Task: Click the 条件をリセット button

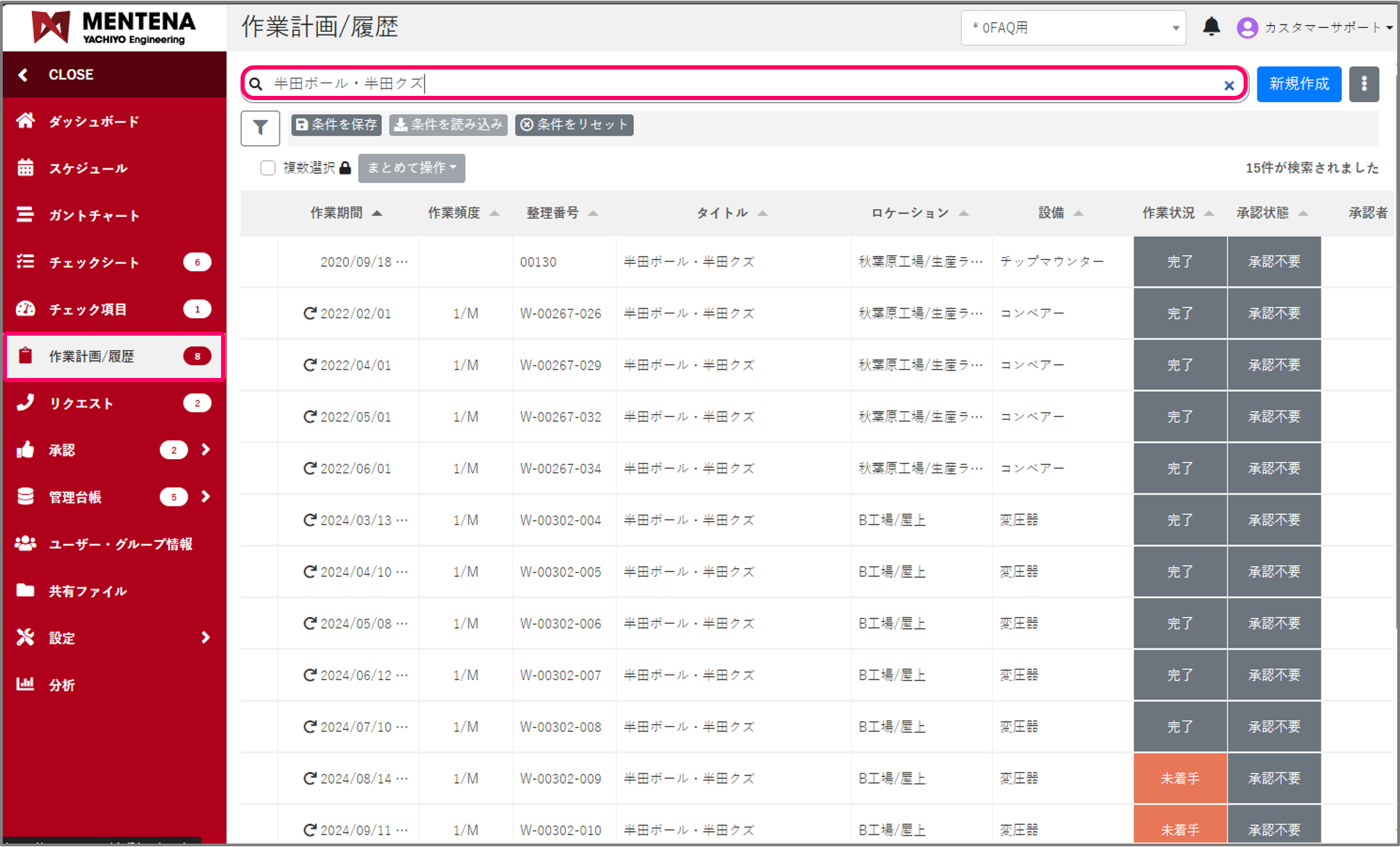Action: click(x=574, y=125)
